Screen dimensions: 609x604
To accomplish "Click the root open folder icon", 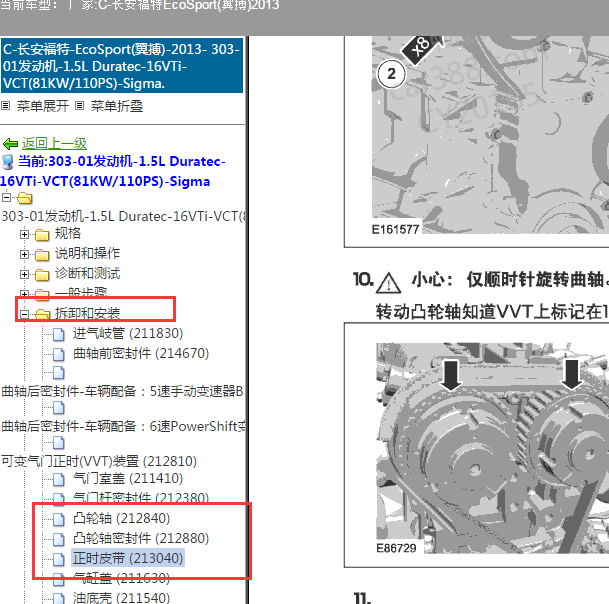I will (x=24, y=198).
